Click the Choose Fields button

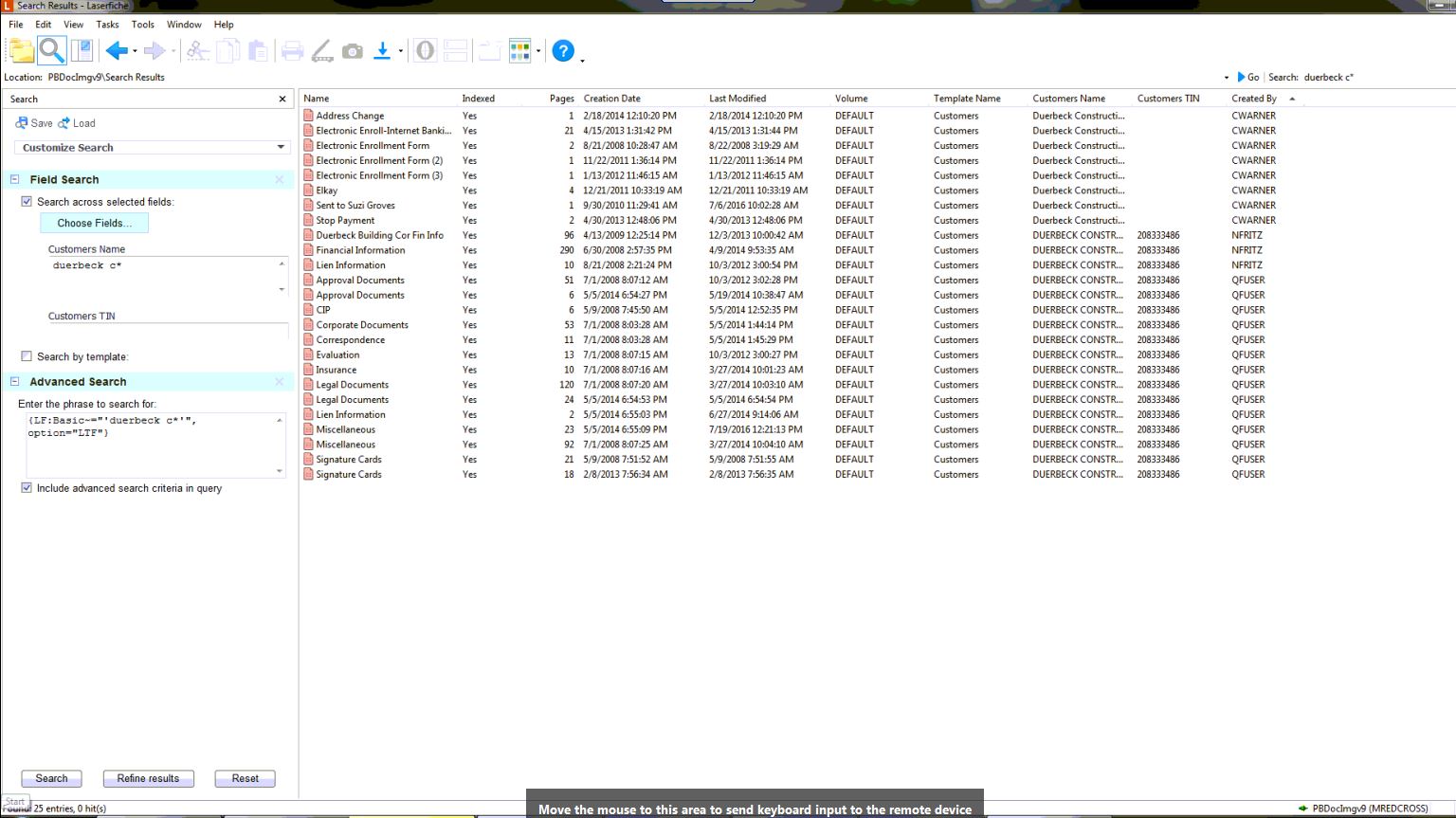(x=94, y=223)
